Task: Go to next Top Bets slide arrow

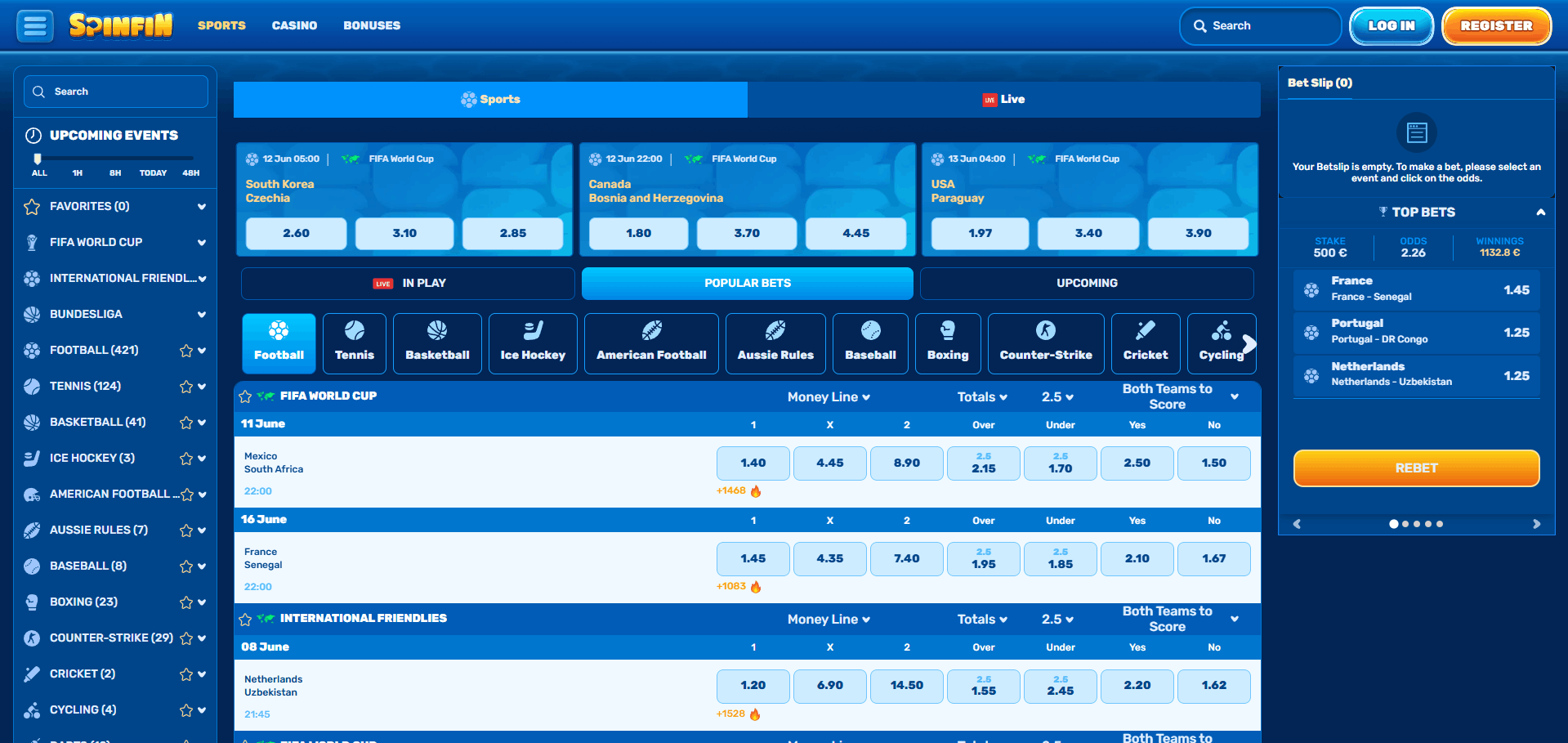Action: (x=1536, y=524)
